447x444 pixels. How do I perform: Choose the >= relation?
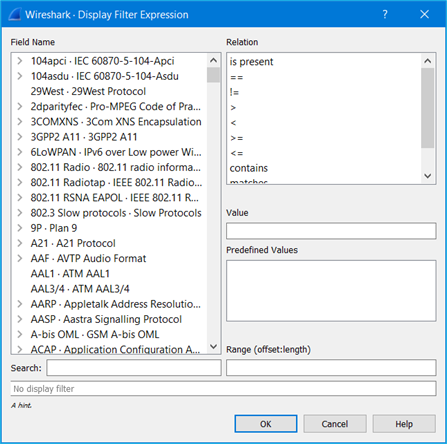point(237,138)
